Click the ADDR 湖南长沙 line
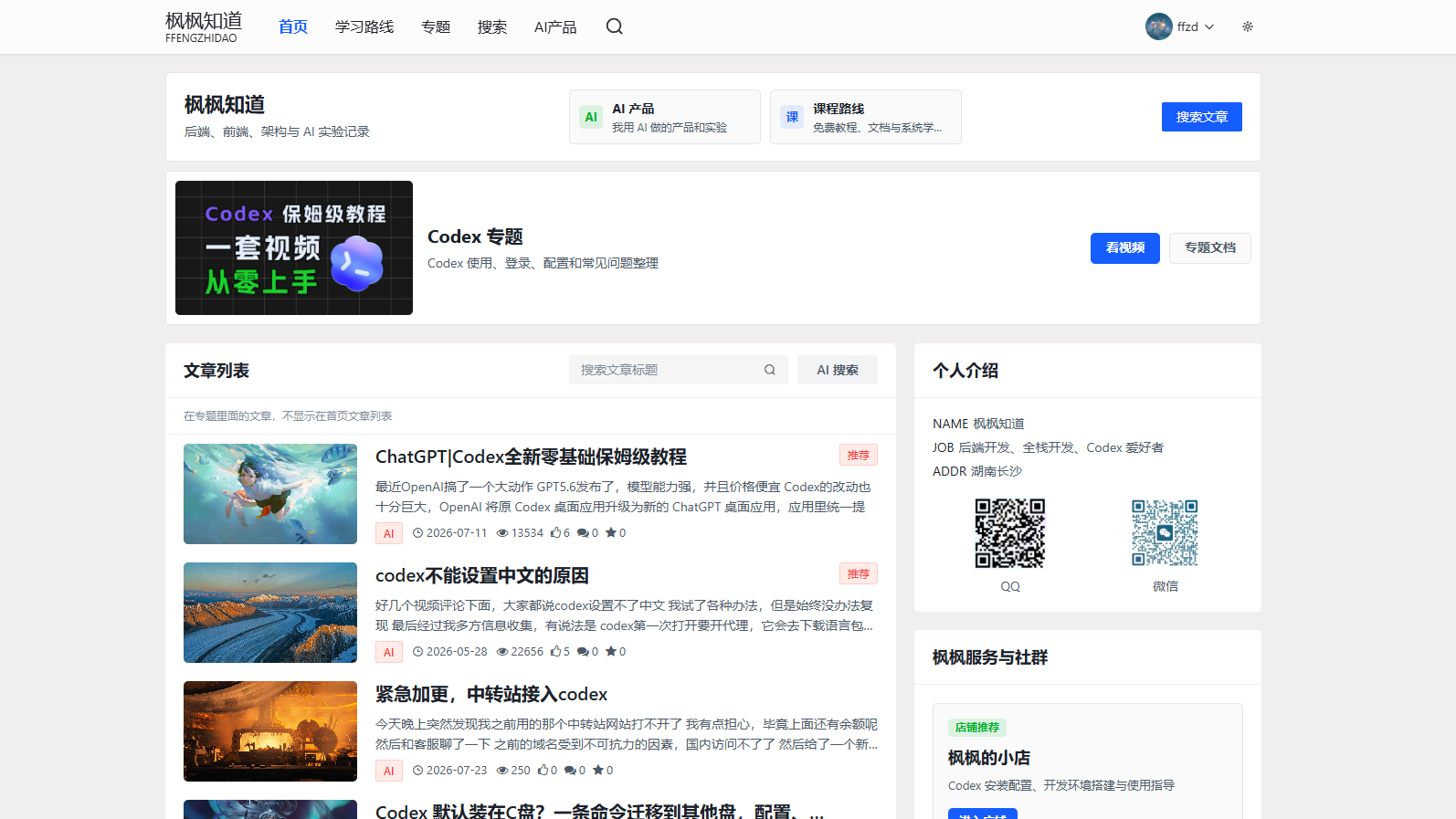 pos(977,471)
